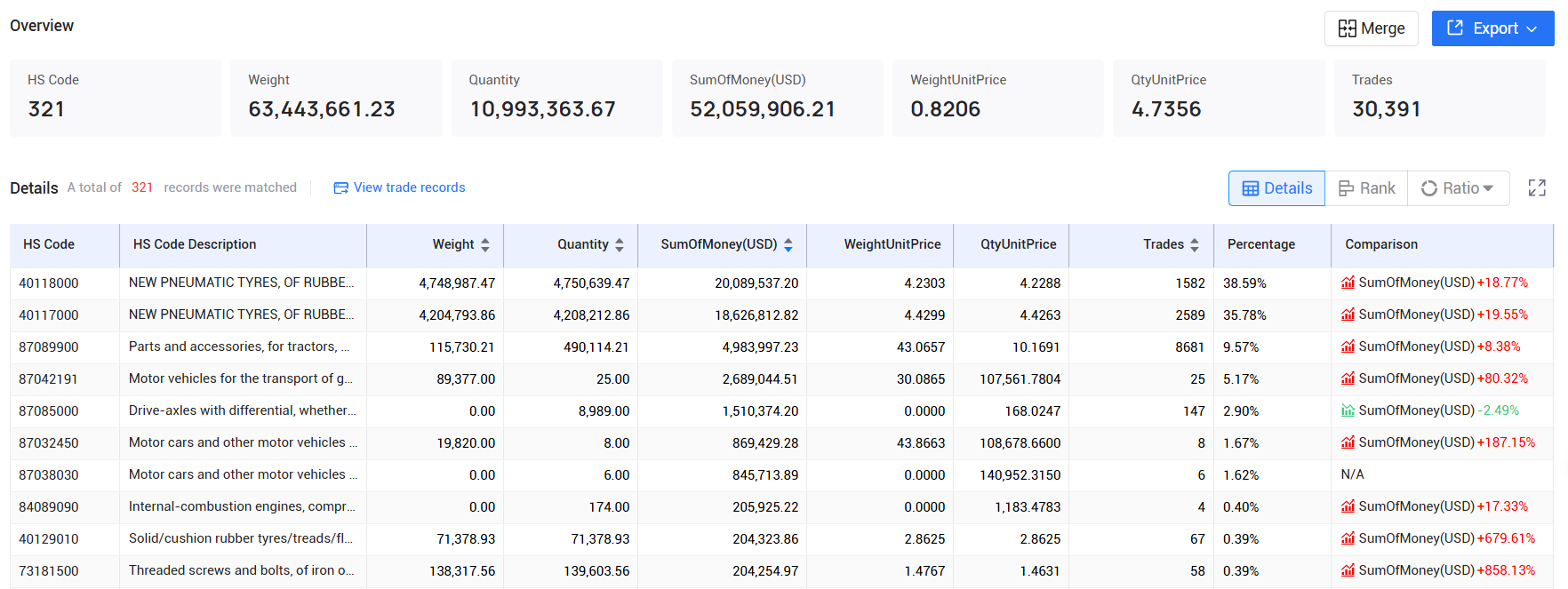Click the trades count 8681
The height and width of the screenshot is (589, 1568).
click(1190, 347)
